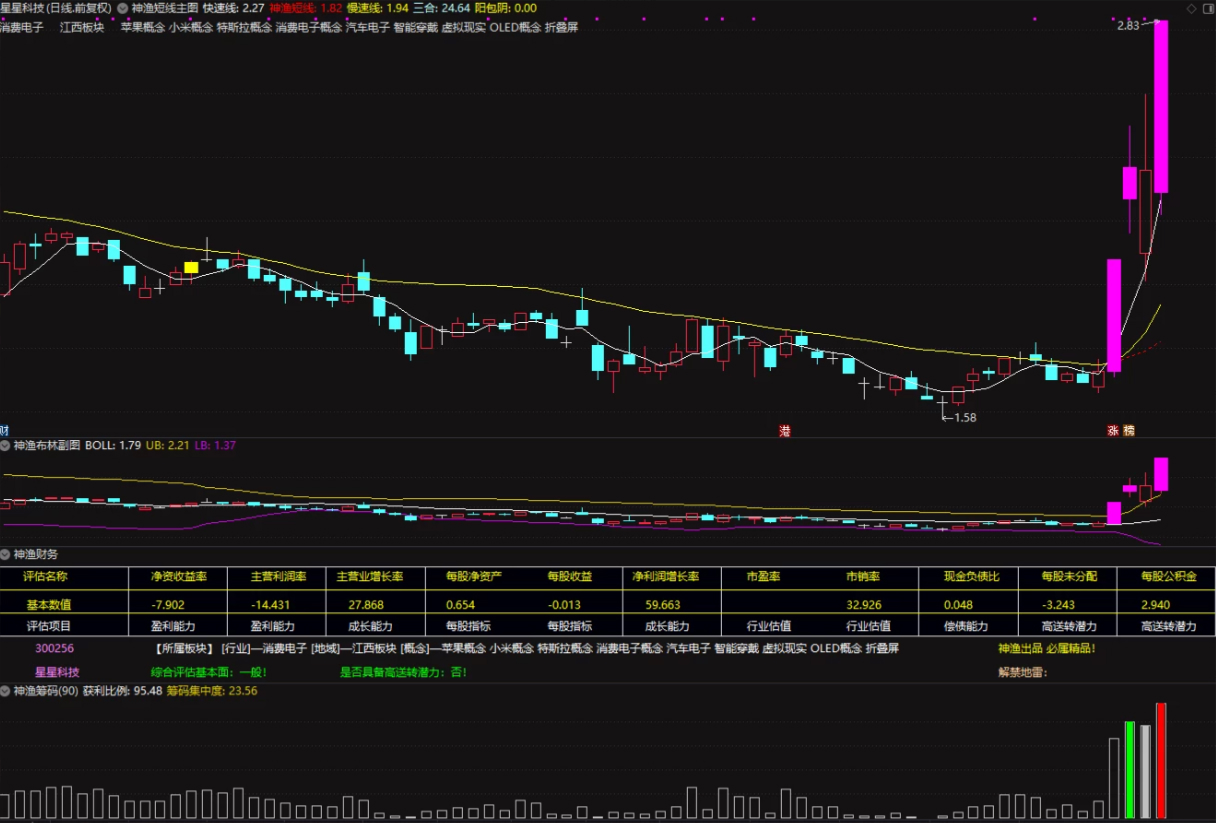
Task: Click the 慢速线: 1.94 indicator value
Action: coord(378,7)
